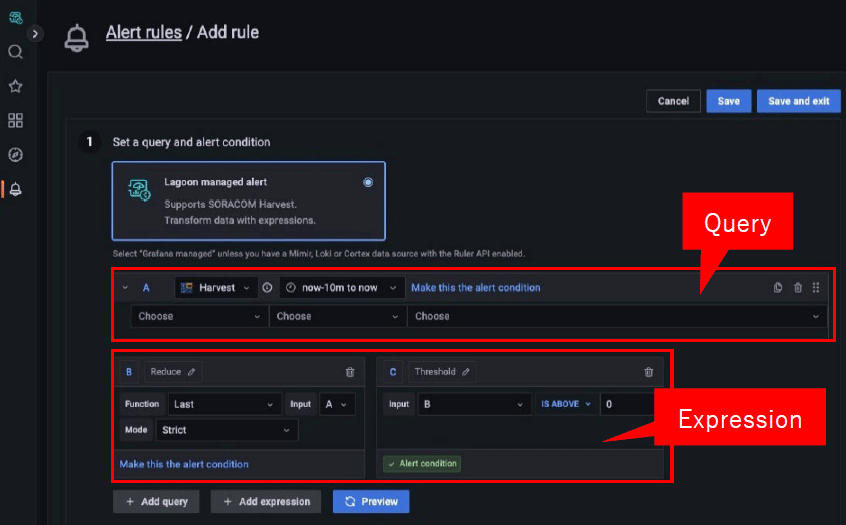Click the C expression label

coord(393,372)
